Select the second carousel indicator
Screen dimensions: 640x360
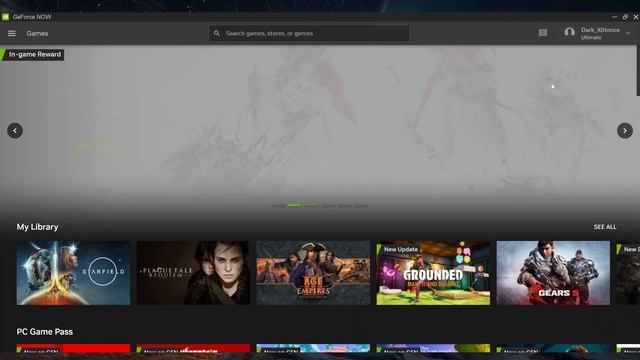click(x=295, y=205)
